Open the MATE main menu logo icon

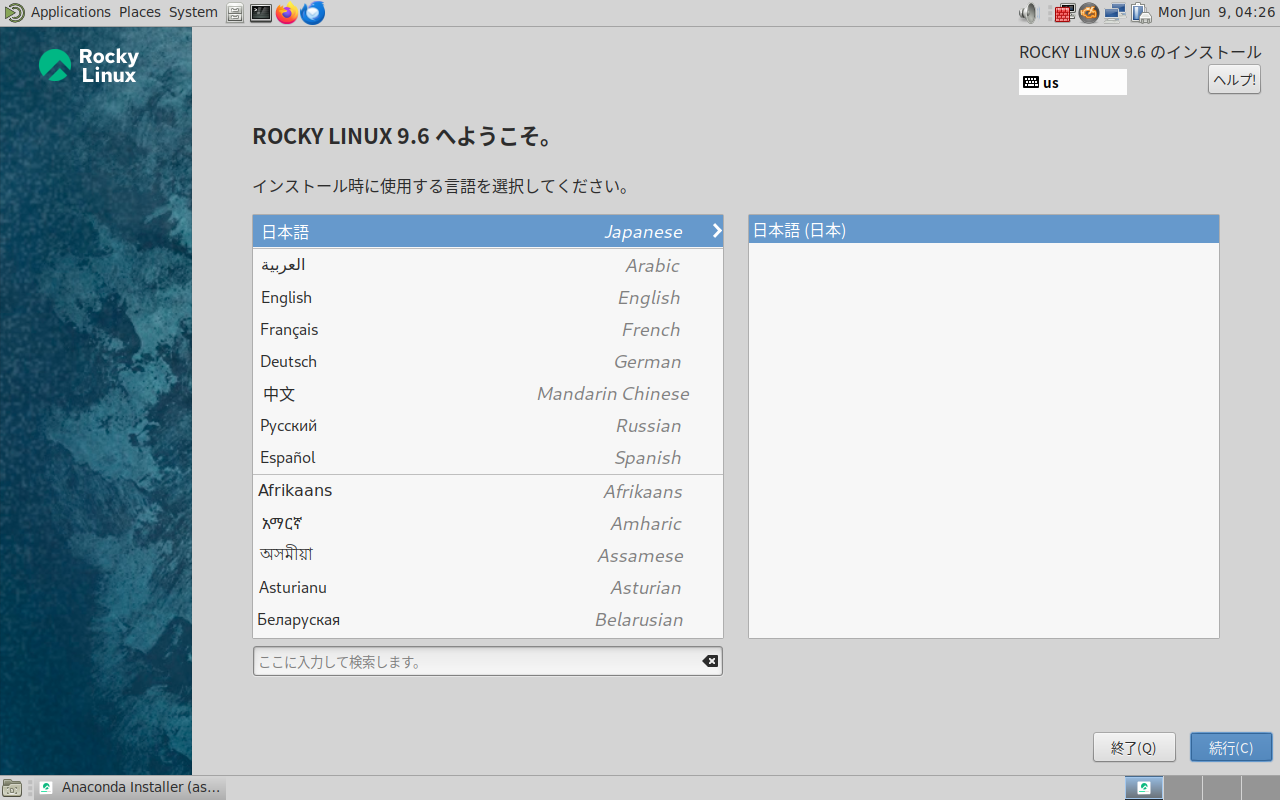coord(14,12)
